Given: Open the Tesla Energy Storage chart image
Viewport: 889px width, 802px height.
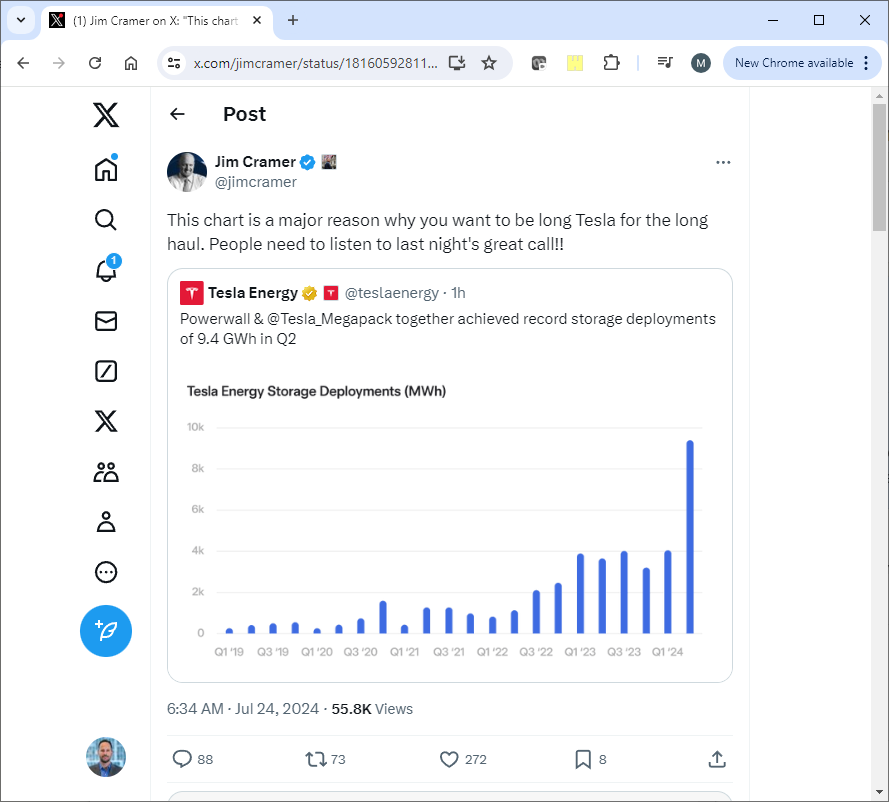Looking at the screenshot, I should click(450, 519).
